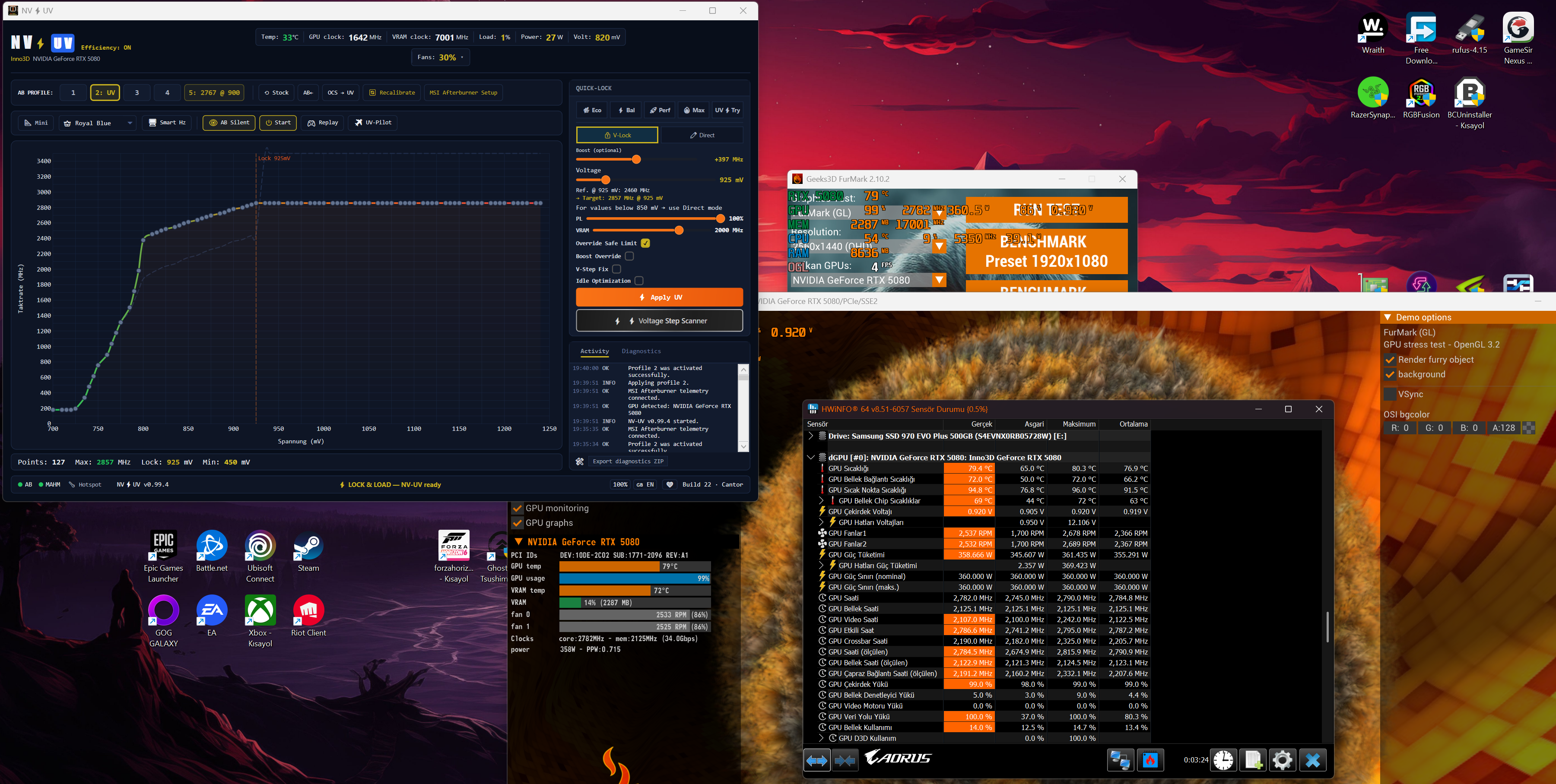Viewport: 1556px width, 784px height.
Task: Open the Royal Blue theme dropdown
Action: pos(97,123)
